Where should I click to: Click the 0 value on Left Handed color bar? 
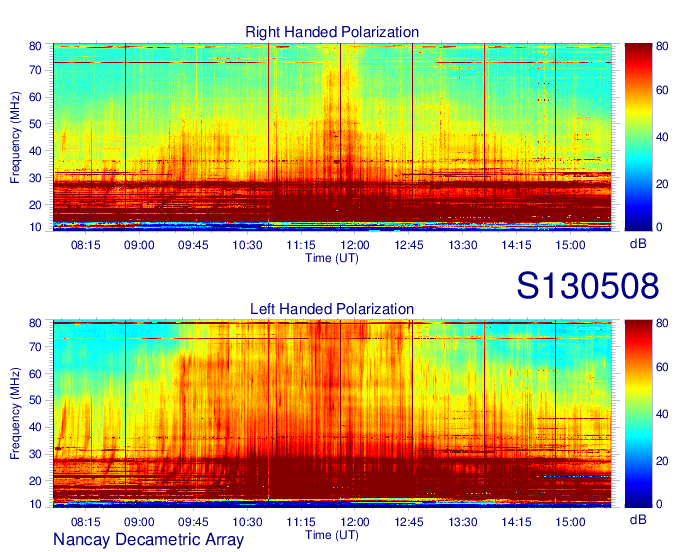pyautogui.click(x=659, y=504)
